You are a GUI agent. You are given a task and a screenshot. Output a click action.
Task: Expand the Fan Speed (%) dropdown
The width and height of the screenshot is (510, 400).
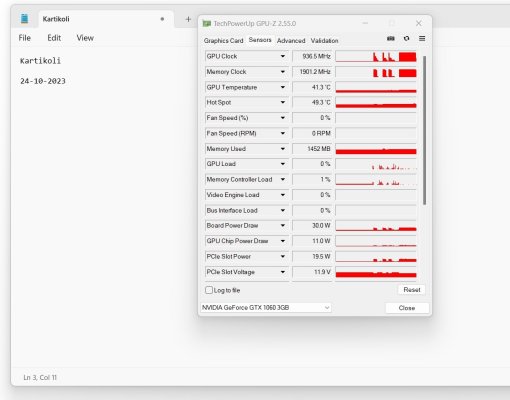[283, 118]
